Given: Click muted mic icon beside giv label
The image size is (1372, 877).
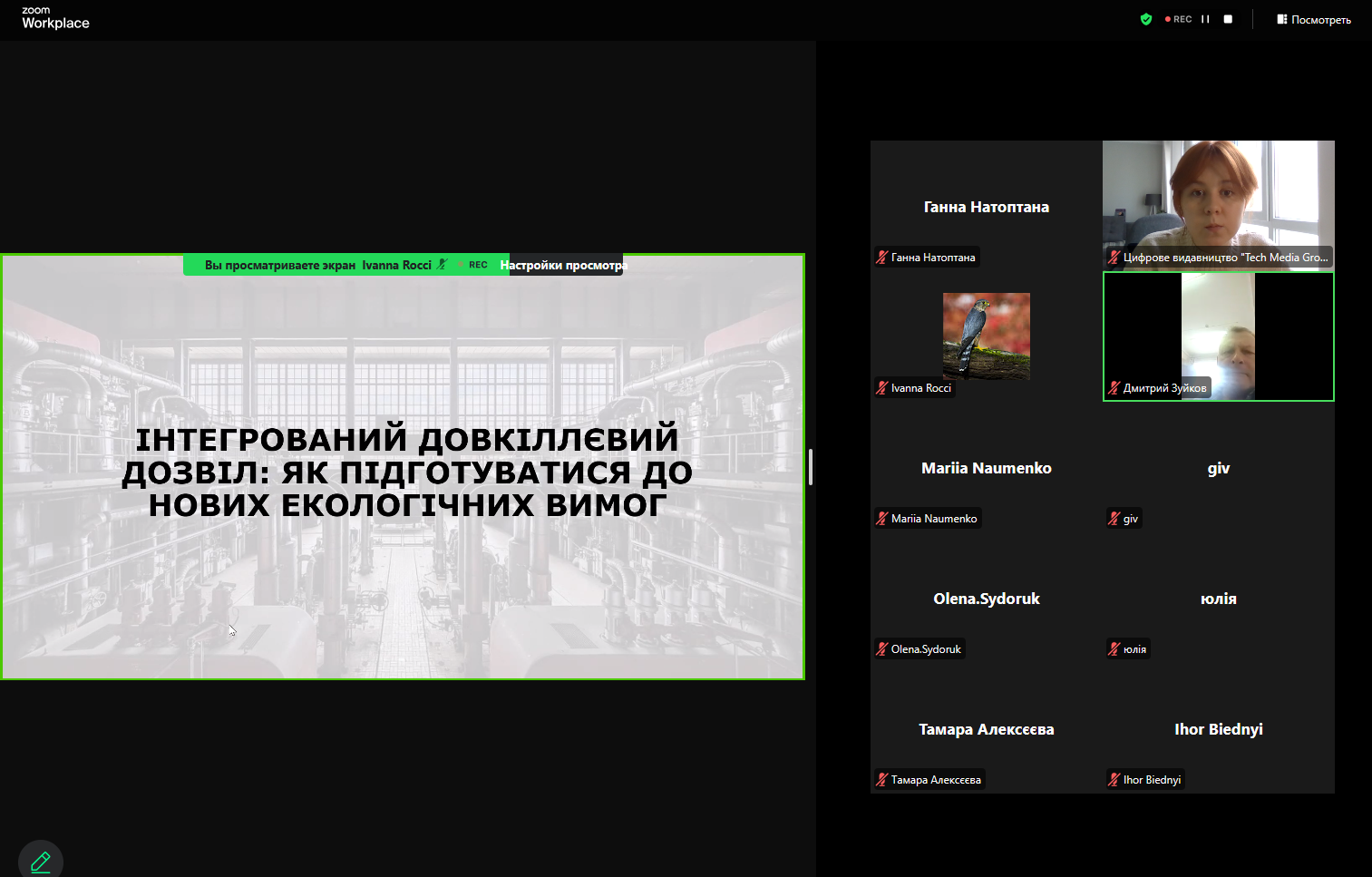Looking at the screenshot, I should (x=1114, y=519).
